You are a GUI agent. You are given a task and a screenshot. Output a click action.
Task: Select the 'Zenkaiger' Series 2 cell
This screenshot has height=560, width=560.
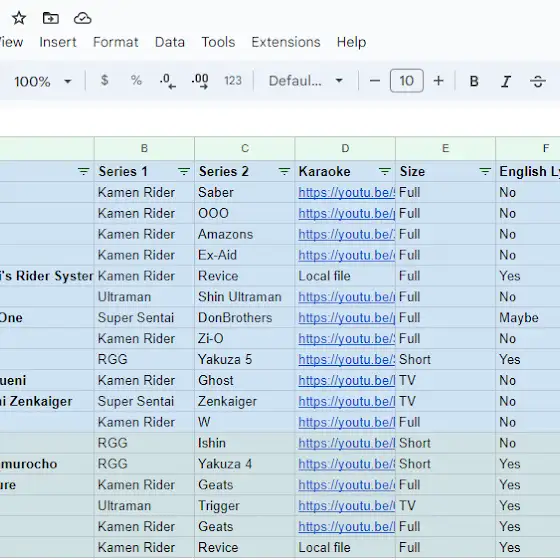(x=245, y=401)
